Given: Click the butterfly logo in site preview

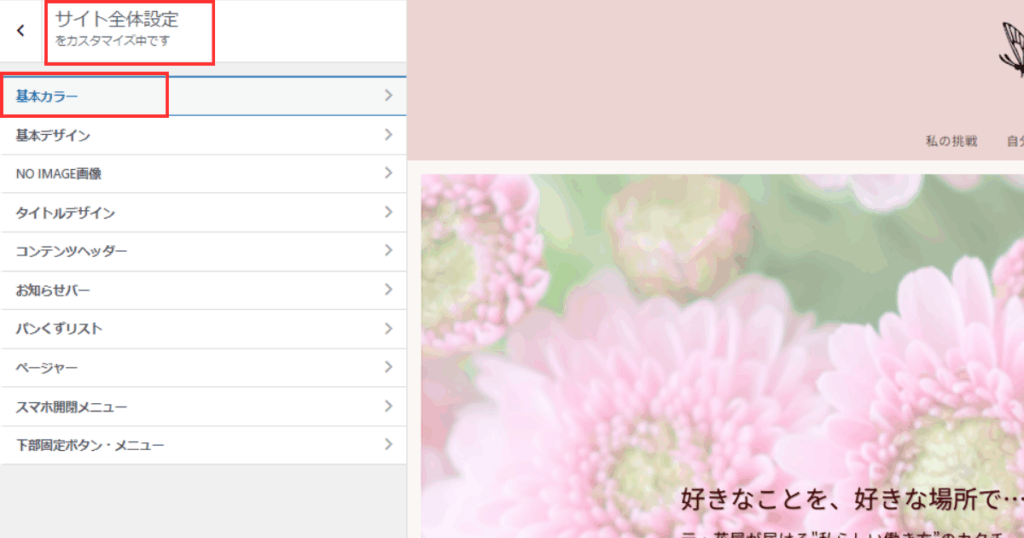Looking at the screenshot, I should (1011, 52).
